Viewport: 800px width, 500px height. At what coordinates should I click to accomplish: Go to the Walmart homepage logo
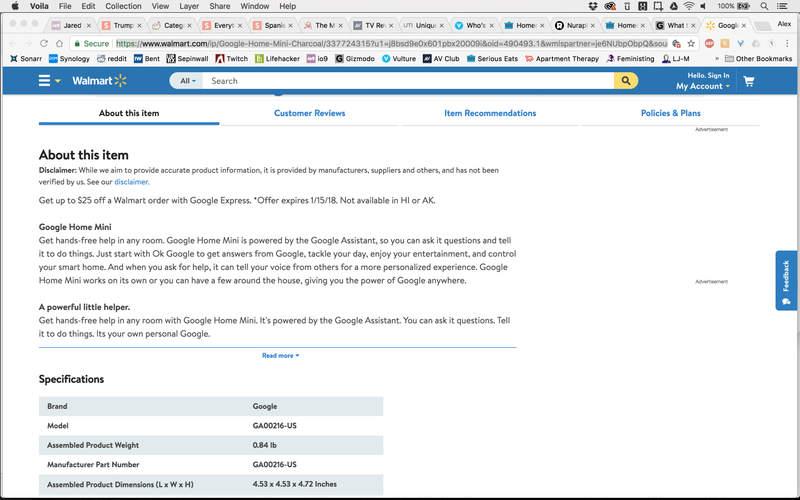pos(99,81)
